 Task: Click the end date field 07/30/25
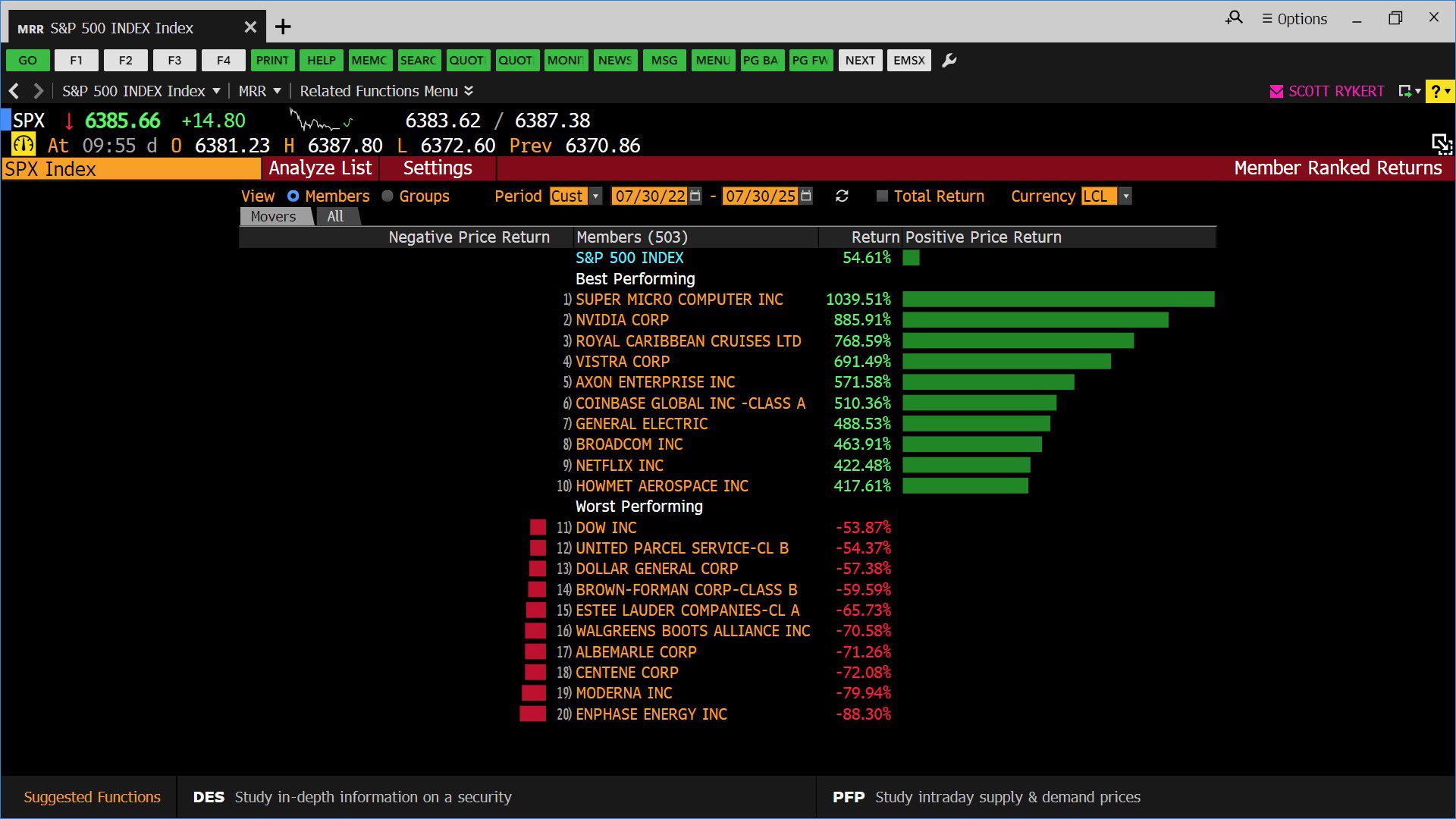(x=760, y=196)
